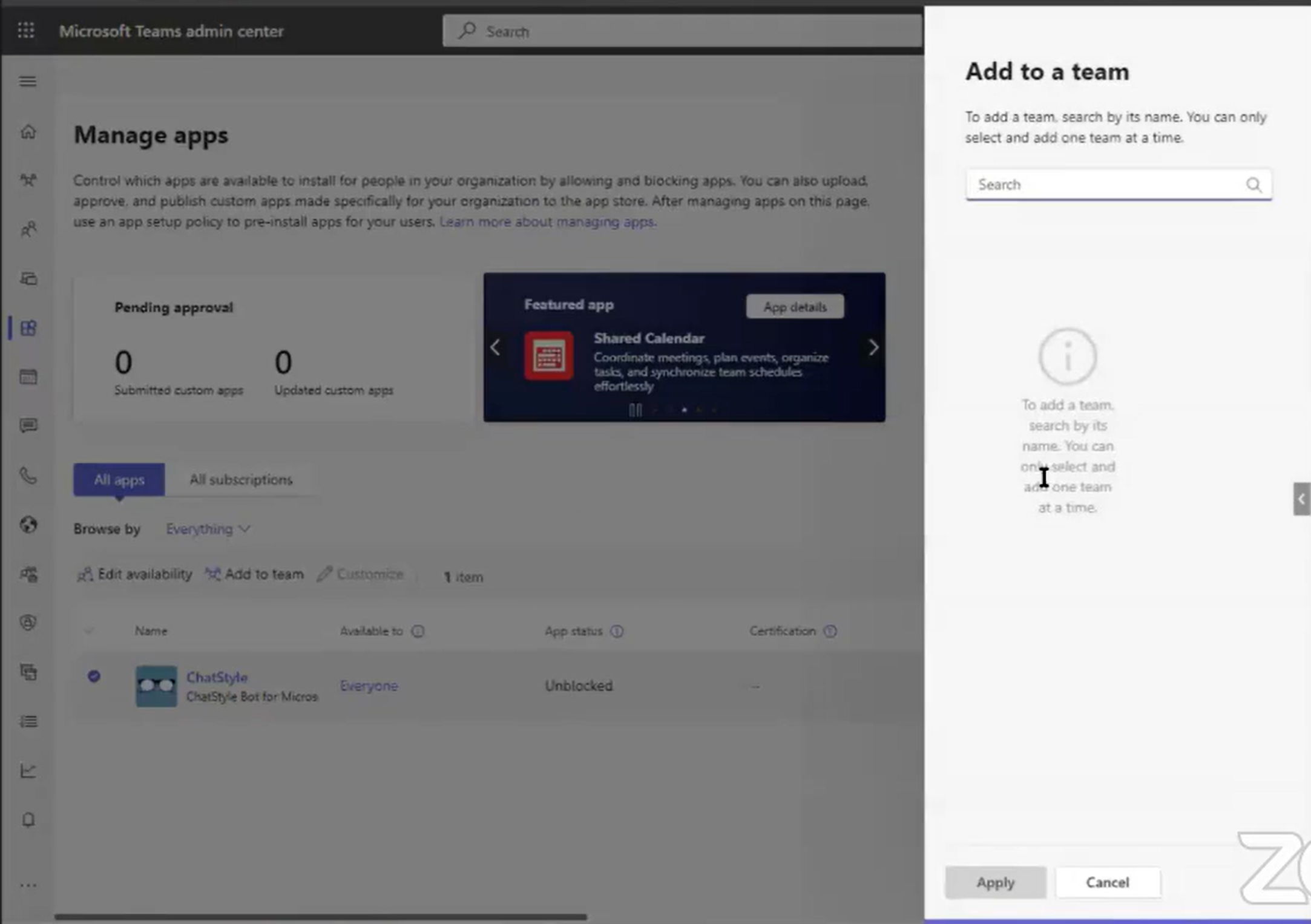This screenshot has width=1311, height=924.
Task: Click the magnifier icon in team search
Action: (x=1253, y=185)
